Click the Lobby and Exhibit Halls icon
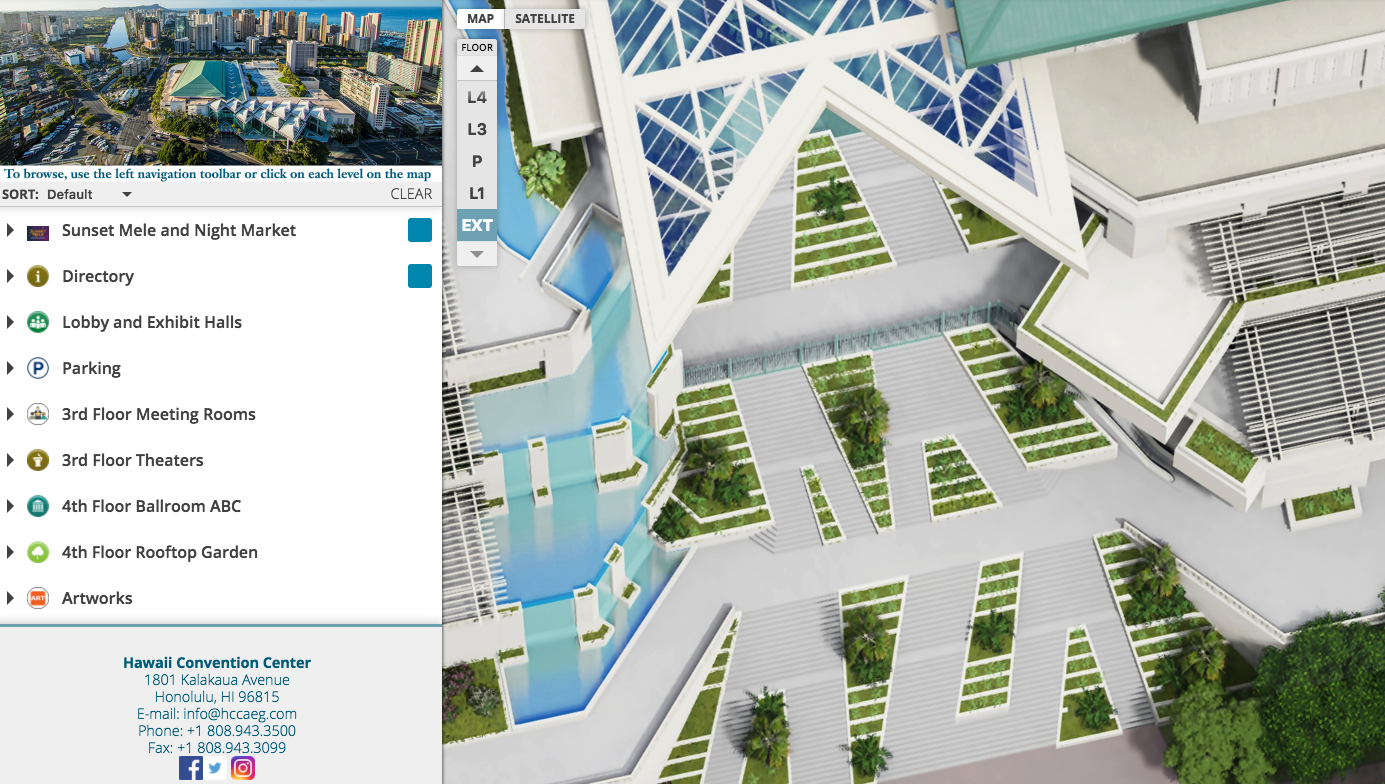1385x784 pixels. pyautogui.click(x=38, y=322)
